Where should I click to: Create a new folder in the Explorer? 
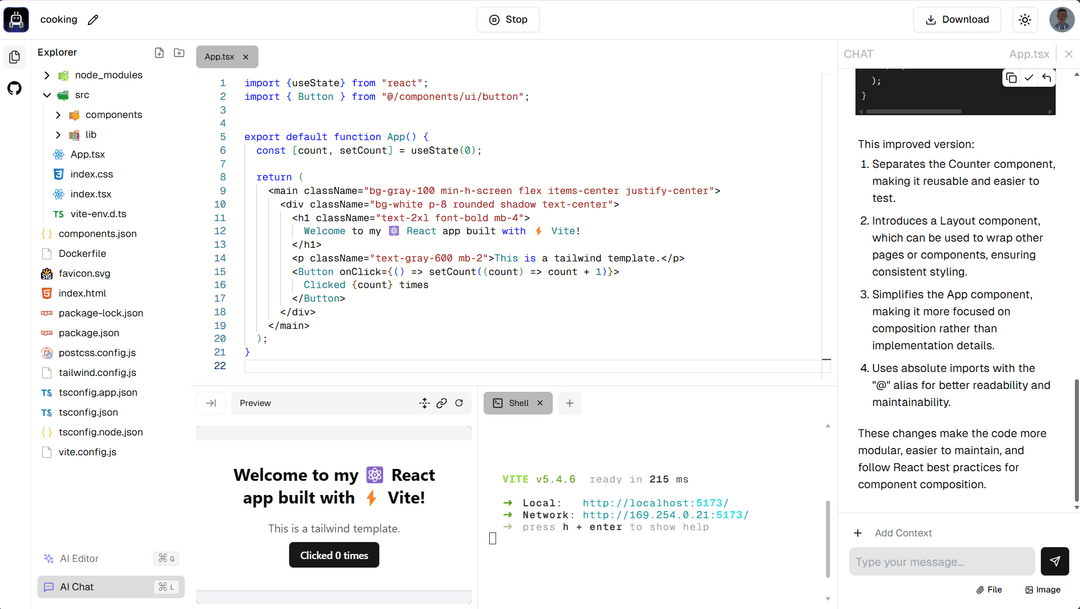click(179, 52)
